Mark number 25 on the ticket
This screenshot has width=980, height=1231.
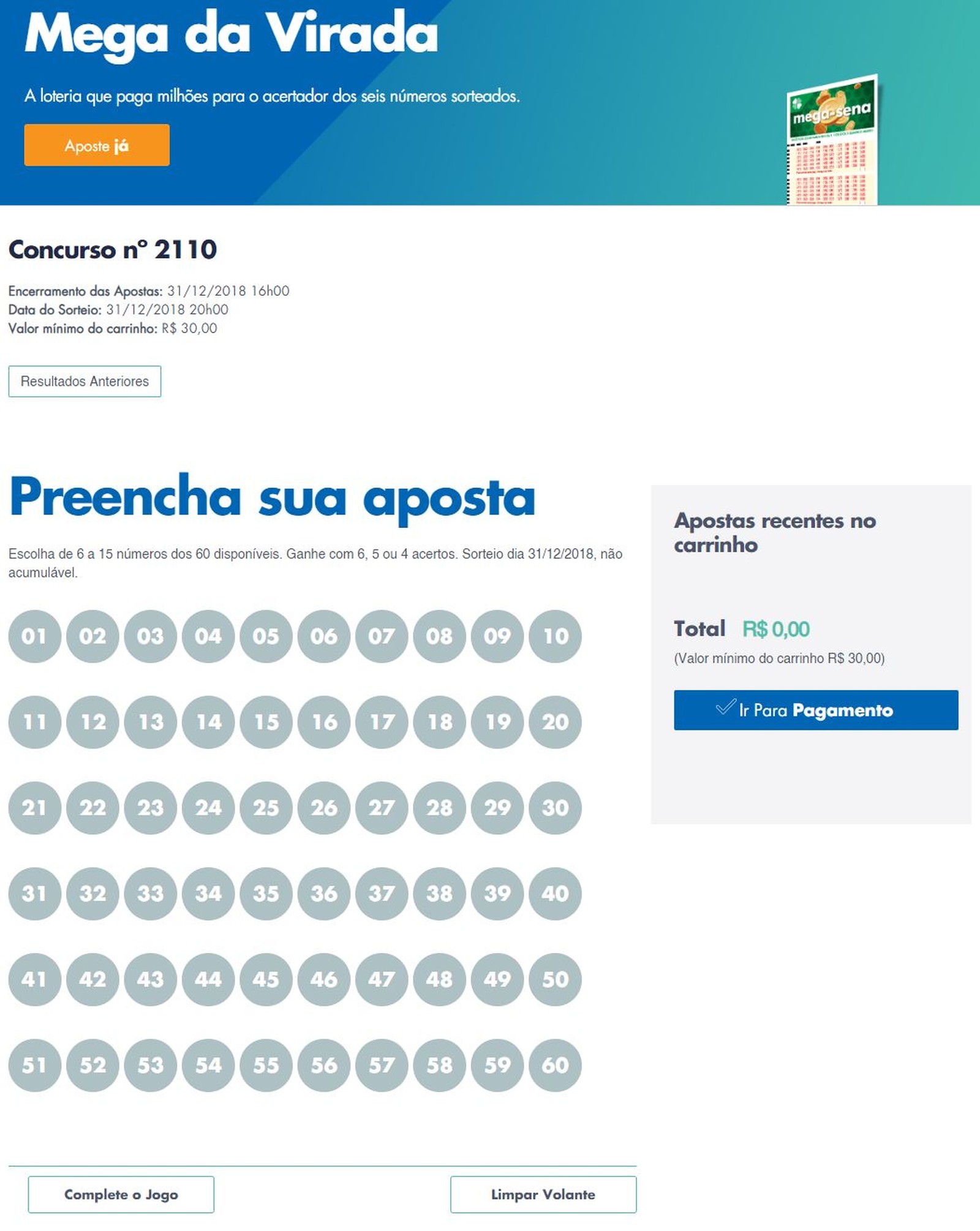tap(266, 808)
